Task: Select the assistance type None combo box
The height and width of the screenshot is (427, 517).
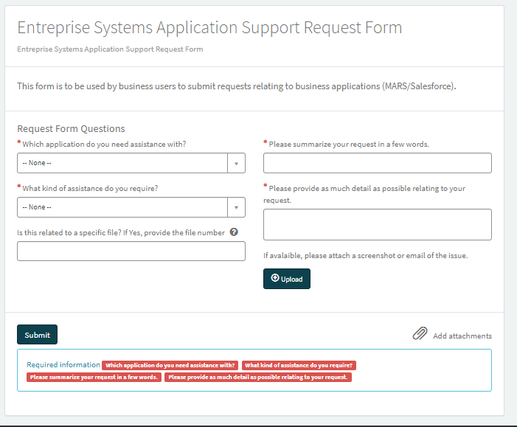Action: click(131, 207)
